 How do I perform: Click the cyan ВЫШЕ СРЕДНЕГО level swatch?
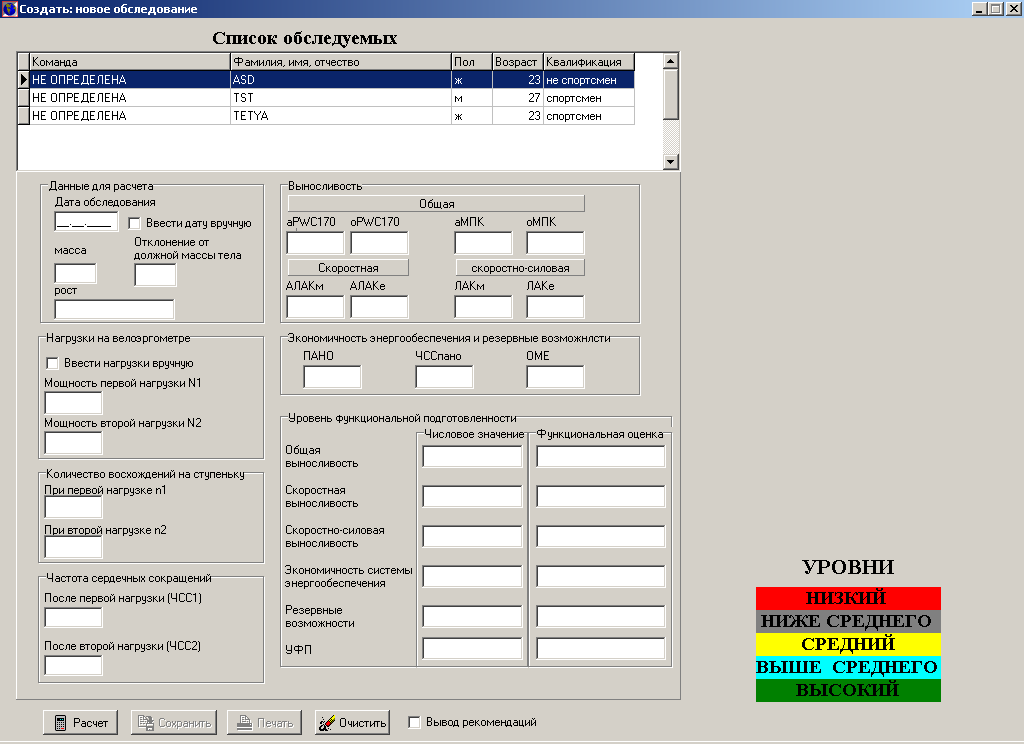click(848, 667)
